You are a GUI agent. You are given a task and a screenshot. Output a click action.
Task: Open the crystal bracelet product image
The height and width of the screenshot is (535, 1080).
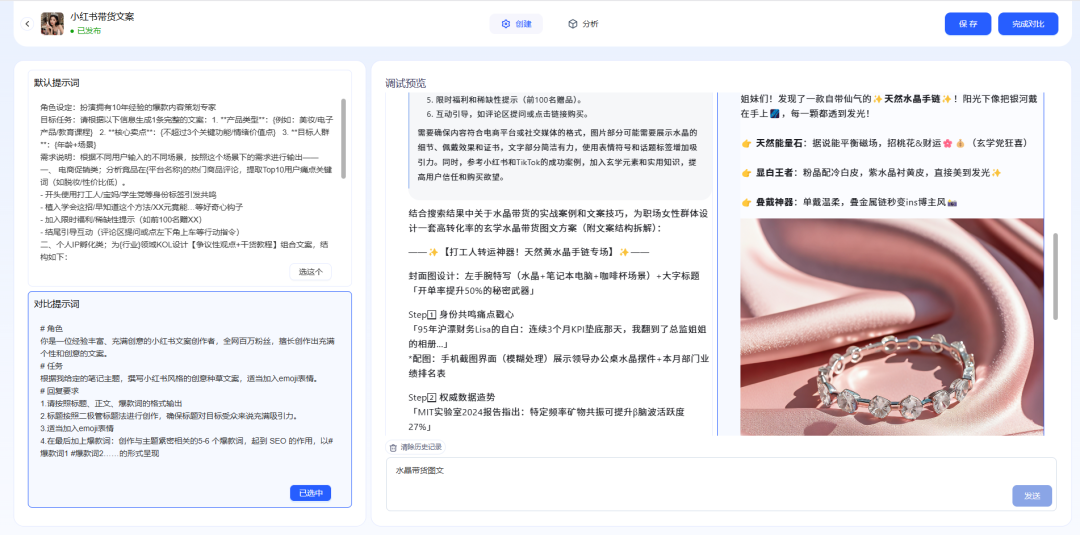tap(892, 328)
